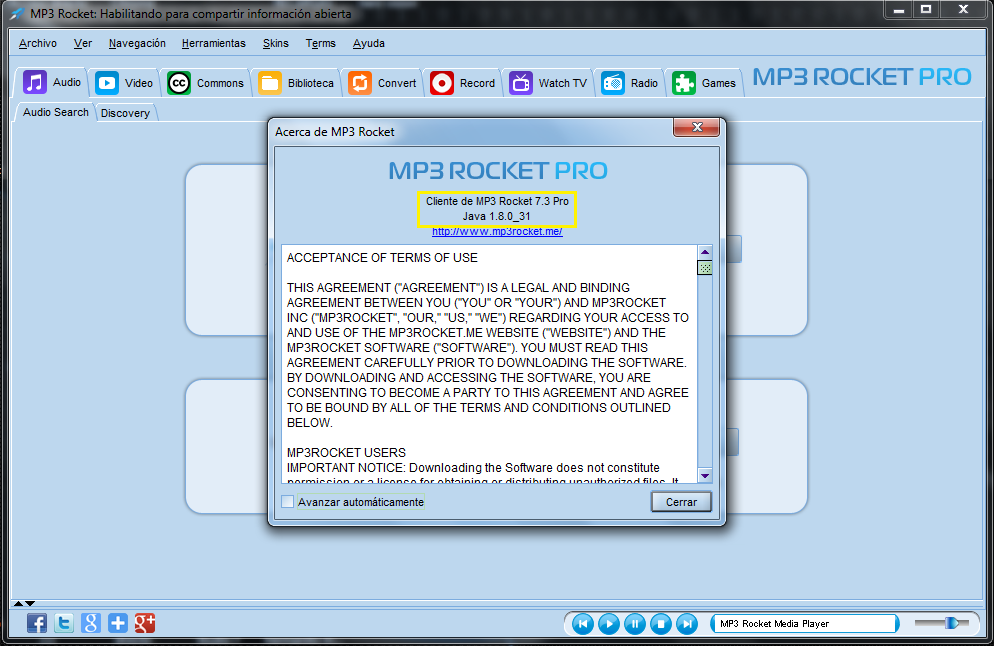The image size is (994, 646).
Task: Click the MP3ROCKET USERS heading text
Action: [x=346, y=453]
